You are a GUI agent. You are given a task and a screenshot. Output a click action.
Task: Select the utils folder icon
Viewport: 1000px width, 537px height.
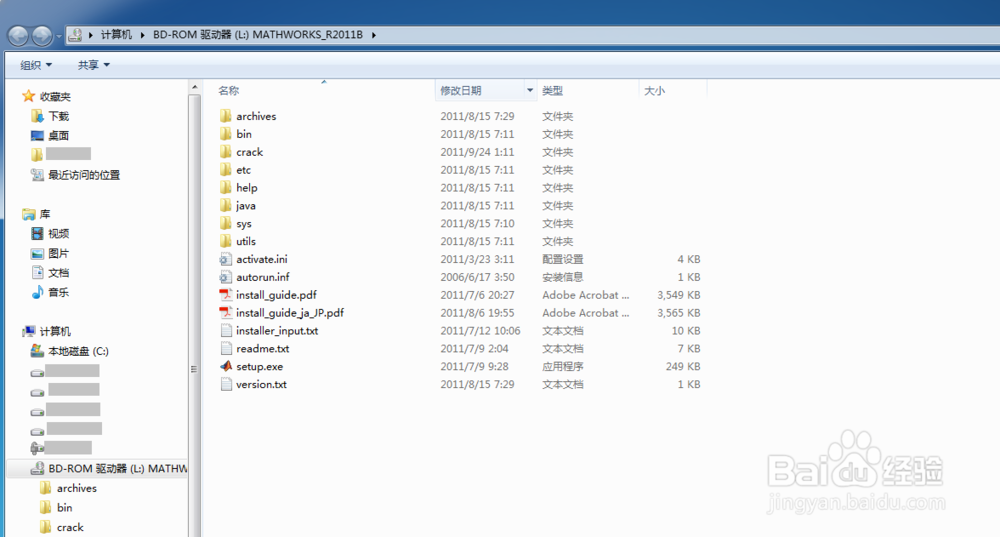(x=225, y=240)
